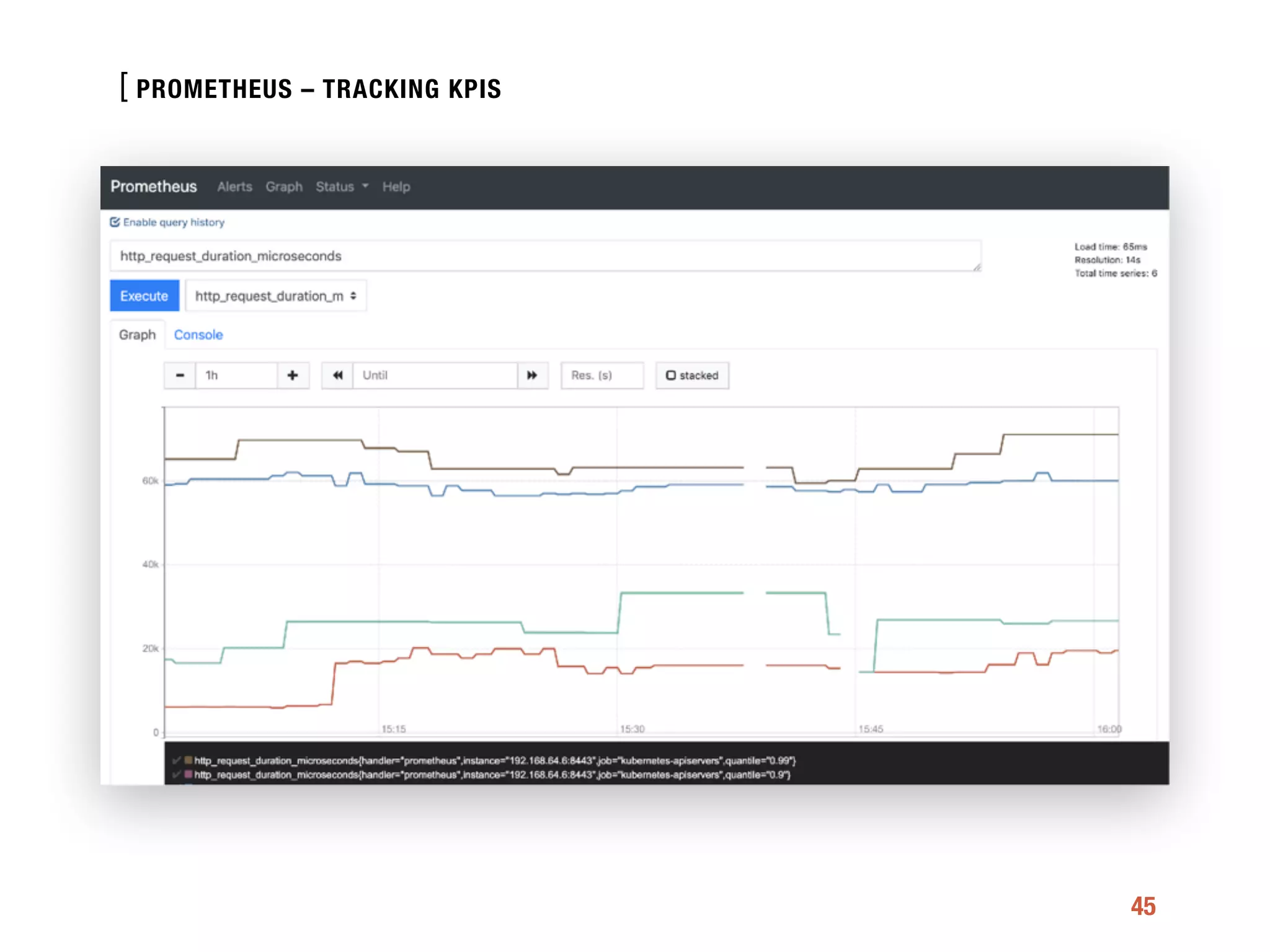Toggle the stacked graph option
Image resolution: width=1270 pixels, height=952 pixels.
(692, 375)
